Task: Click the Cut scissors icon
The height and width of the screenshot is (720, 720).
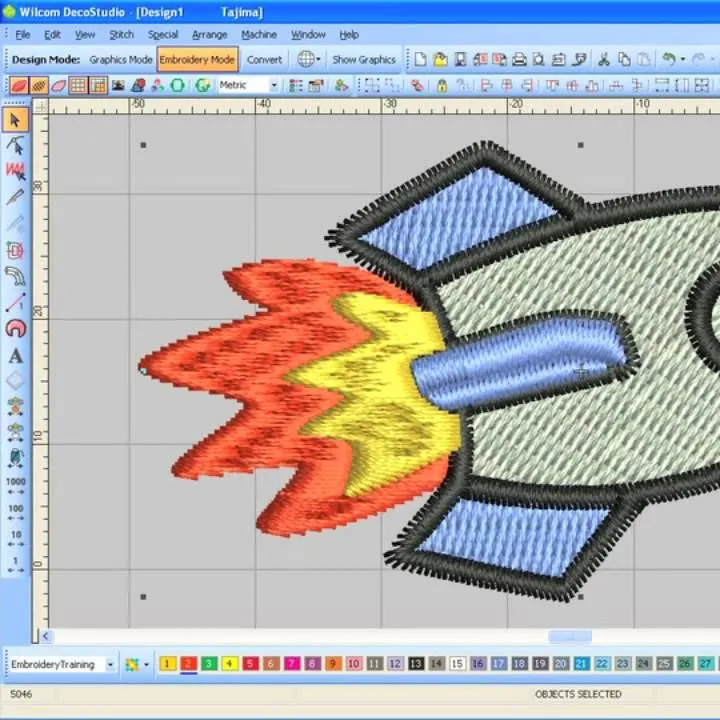Action: pyautogui.click(x=604, y=59)
